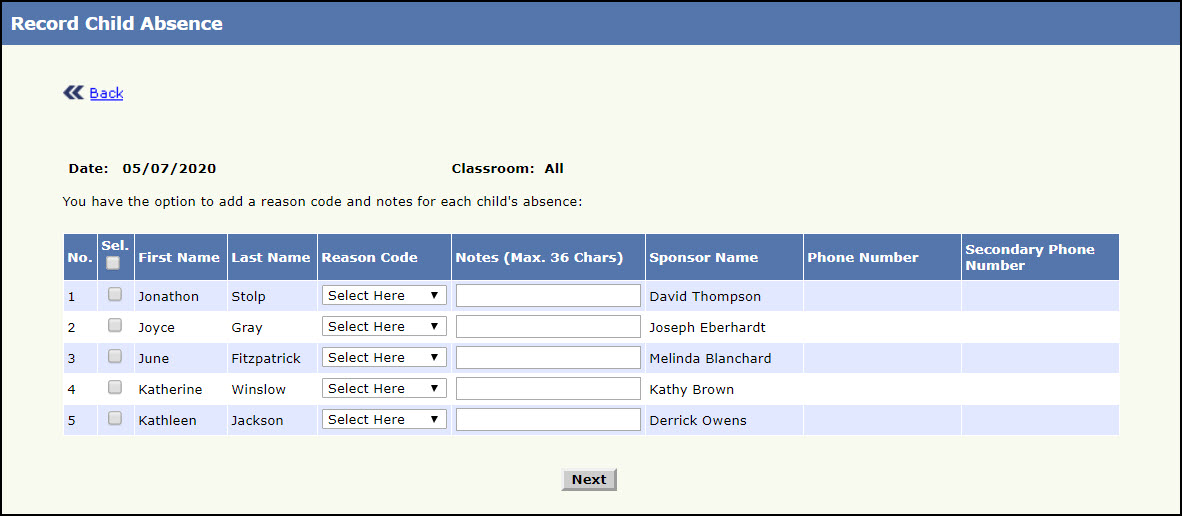Enable the checkbox for Kathleen Jackson

coord(115,418)
